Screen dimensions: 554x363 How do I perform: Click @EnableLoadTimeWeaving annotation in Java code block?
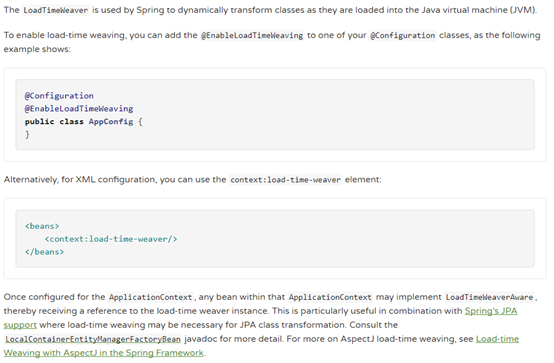coord(79,109)
